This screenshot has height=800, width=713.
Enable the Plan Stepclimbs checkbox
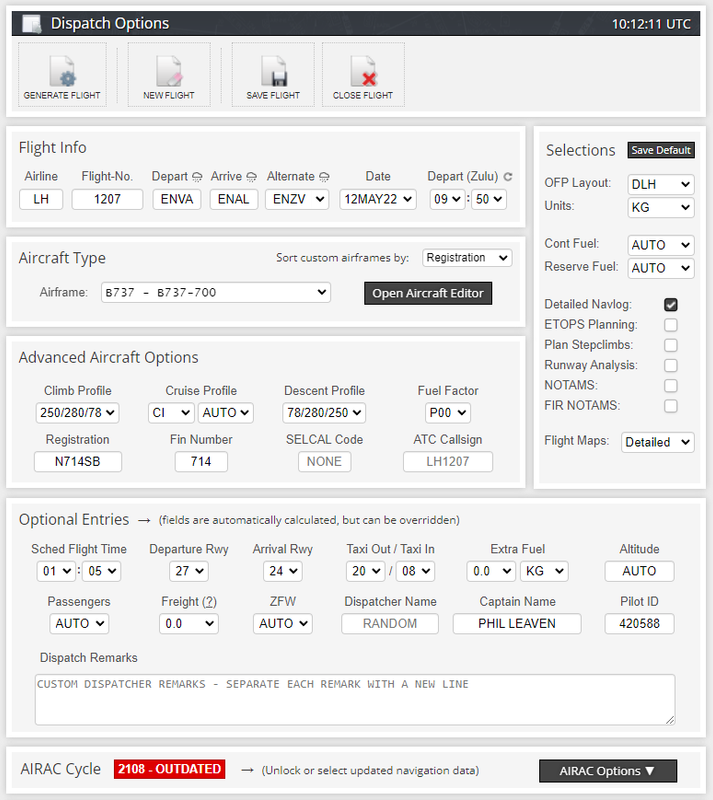point(671,345)
